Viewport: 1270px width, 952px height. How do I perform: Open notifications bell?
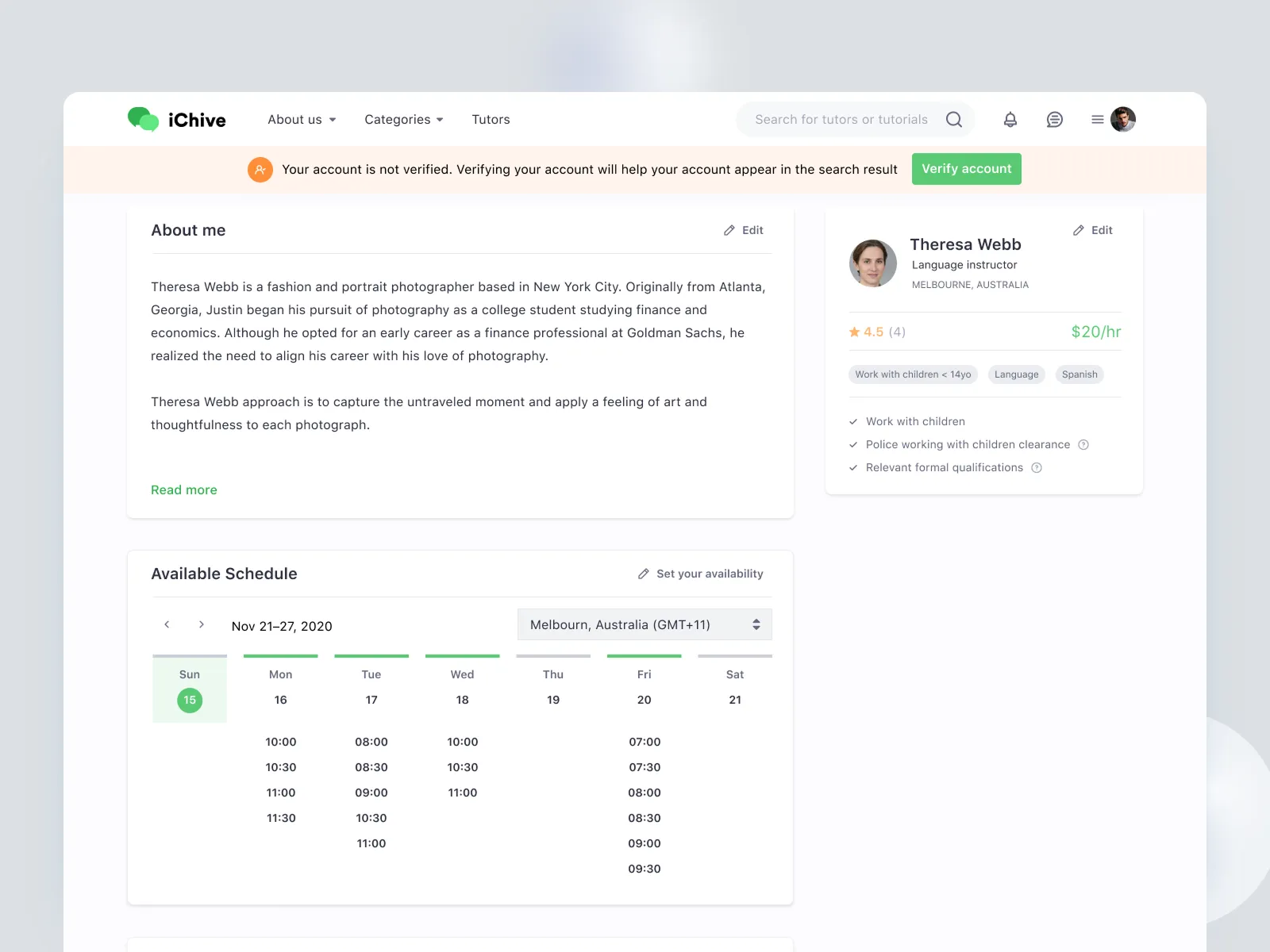pyautogui.click(x=1010, y=119)
